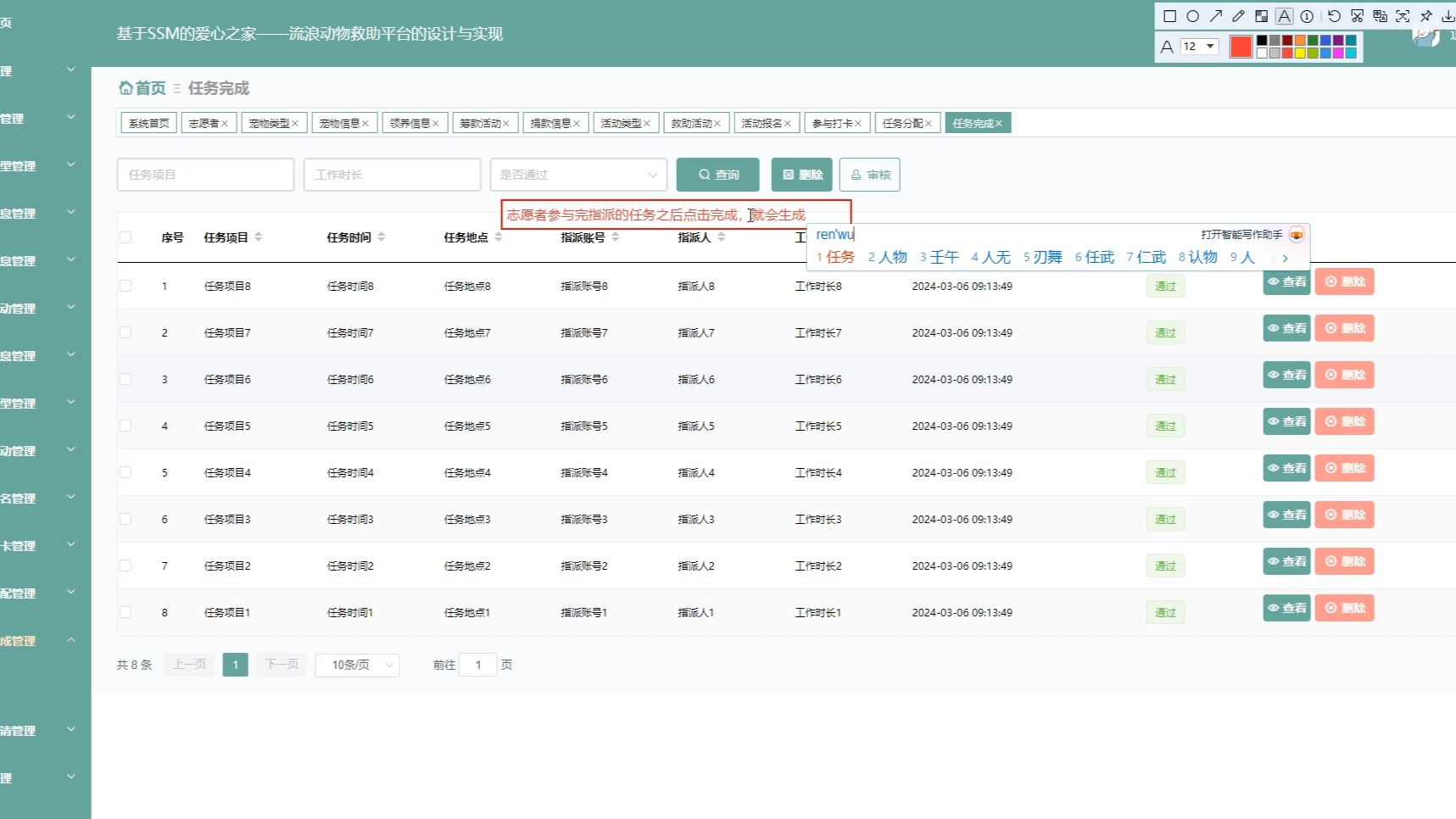
Task: Pick the black color swatch
Action: [1262, 40]
